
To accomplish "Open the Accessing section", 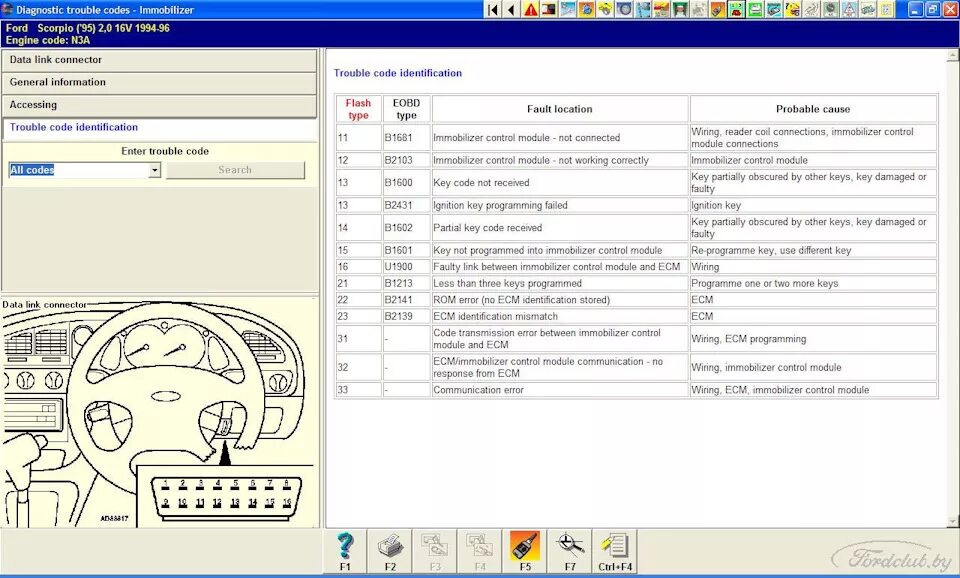I will [159, 105].
